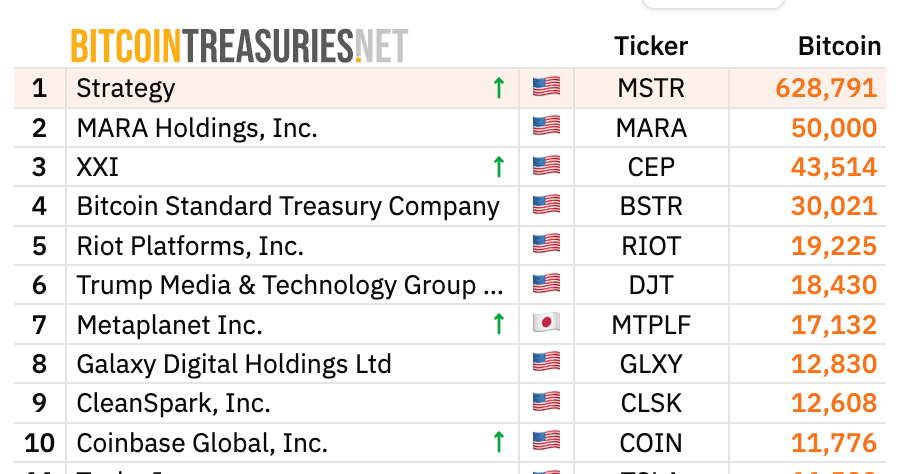
Task: Click the Japan flag in Metaplanet row
Action: (x=546, y=323)
